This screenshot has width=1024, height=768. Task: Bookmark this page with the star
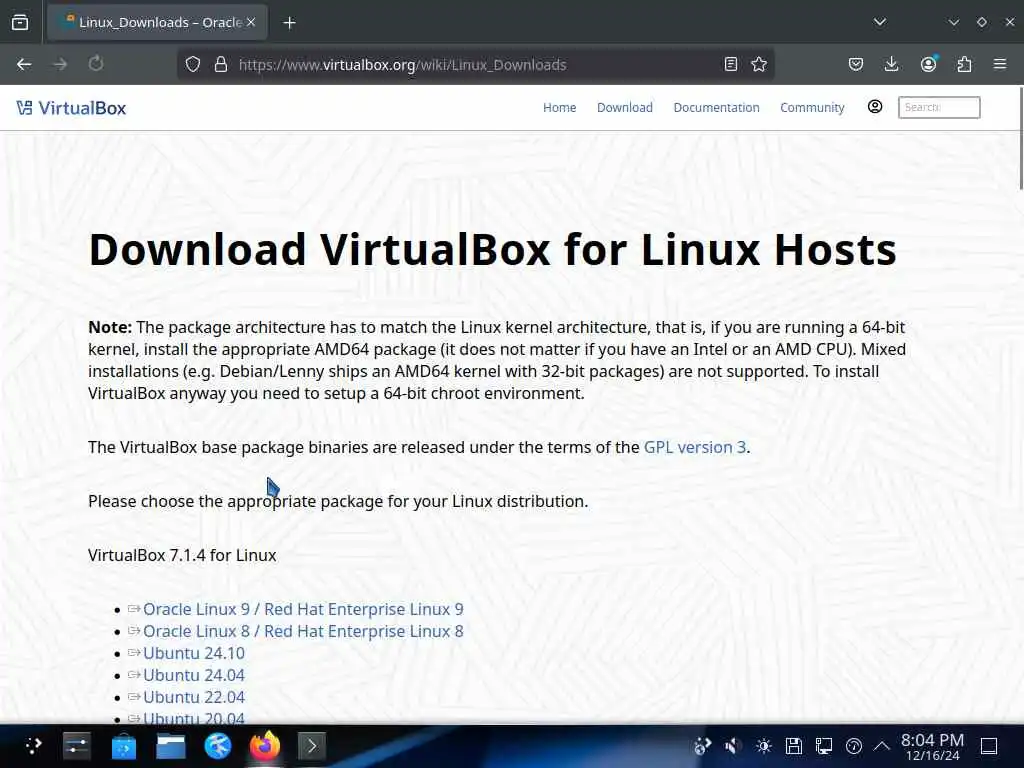pyautogui.click(x=759, y=64)
